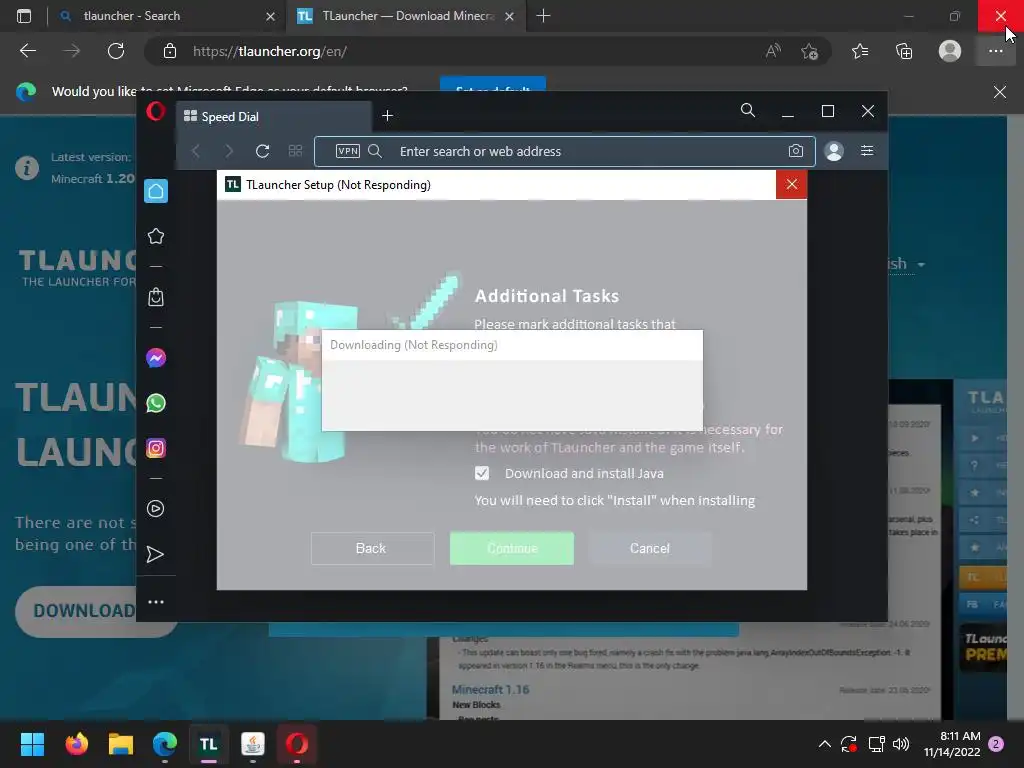Open Opera menu logo
This screenshot has height=768, width=1024.
tap(155, 112)
